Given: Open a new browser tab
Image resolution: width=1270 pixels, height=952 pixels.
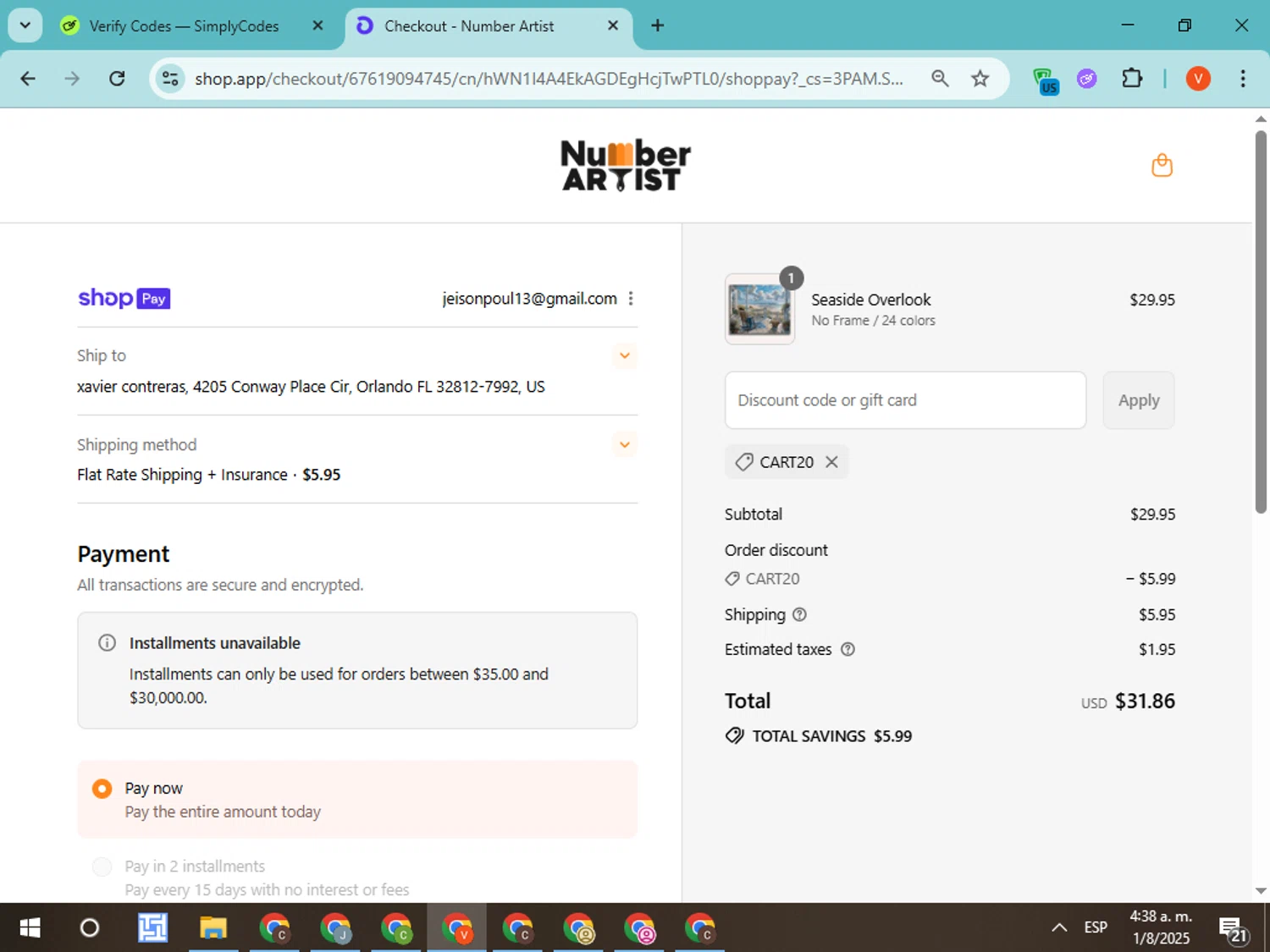Looking at the screenshot, I should 657,25.
